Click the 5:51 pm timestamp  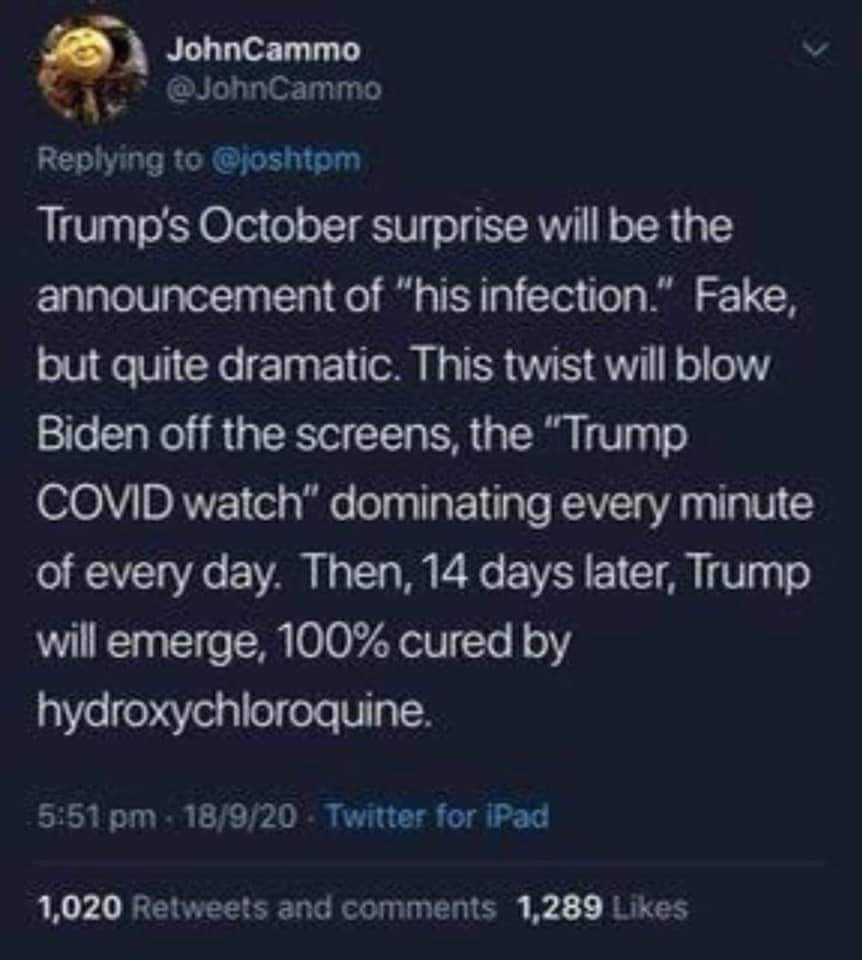click(96, 817)
